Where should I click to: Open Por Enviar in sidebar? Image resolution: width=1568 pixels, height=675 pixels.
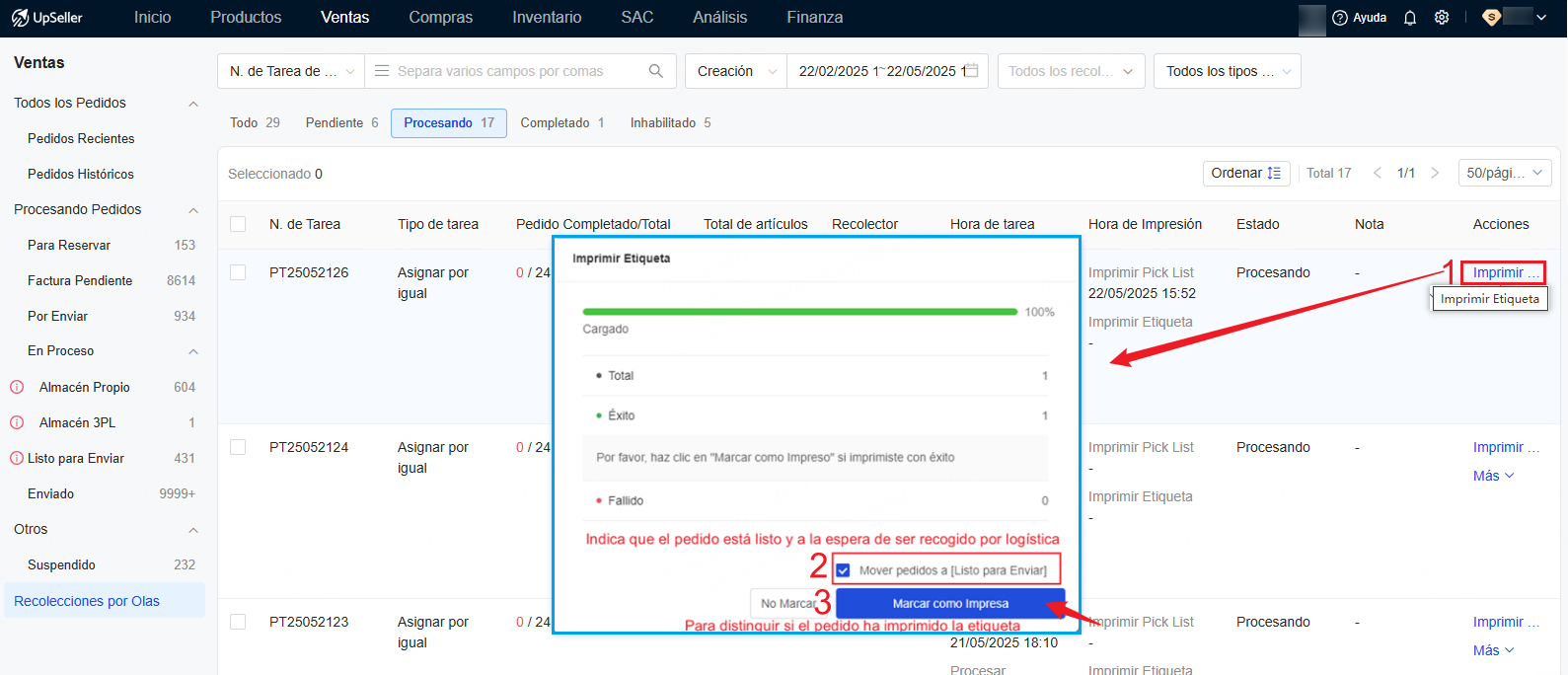click(x=57, y=316)
